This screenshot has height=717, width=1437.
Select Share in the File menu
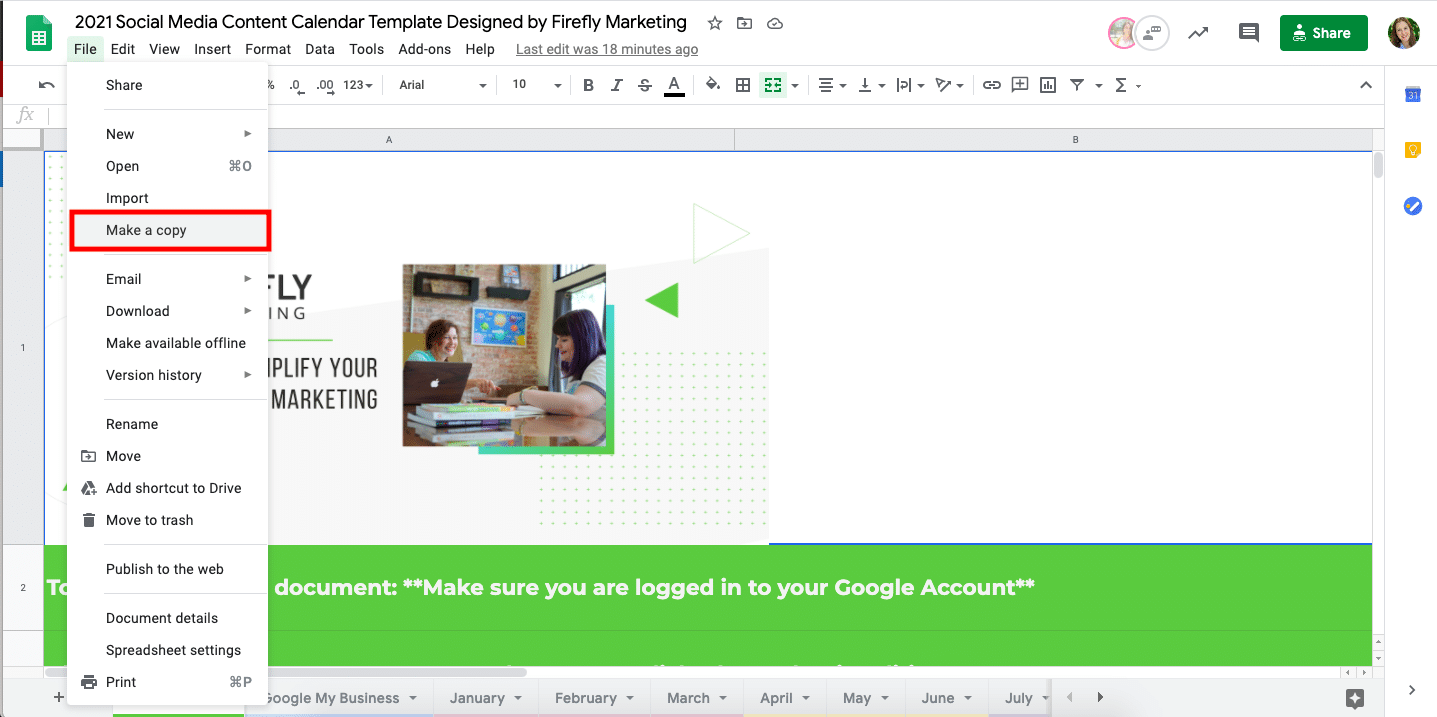(x=168, y=85)
